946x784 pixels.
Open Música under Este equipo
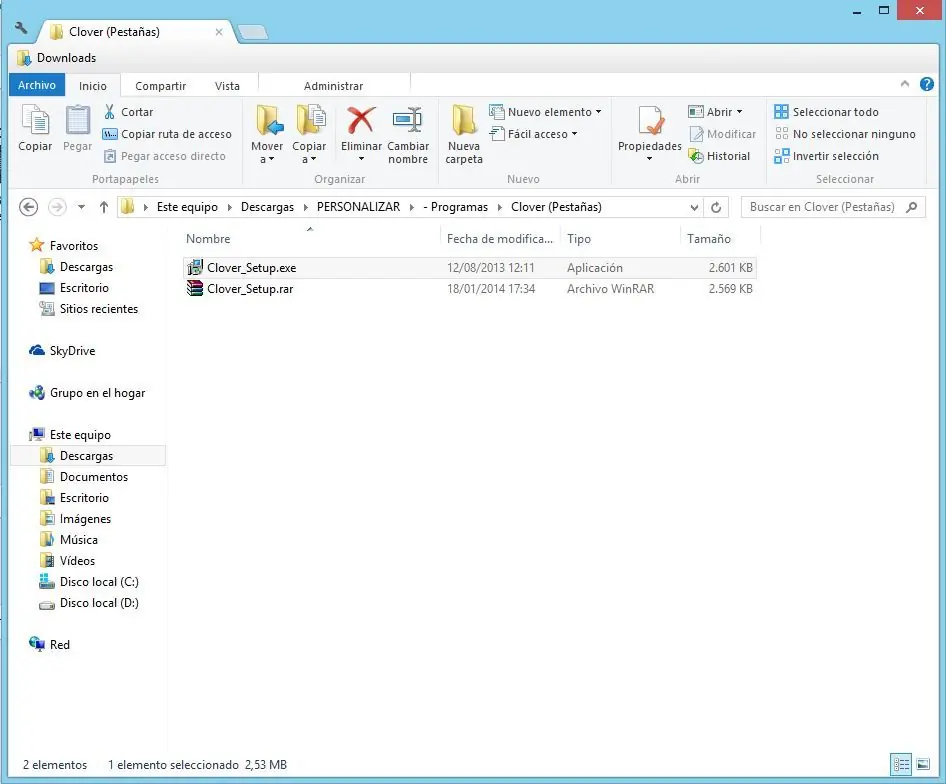click(x=68, y=540)
